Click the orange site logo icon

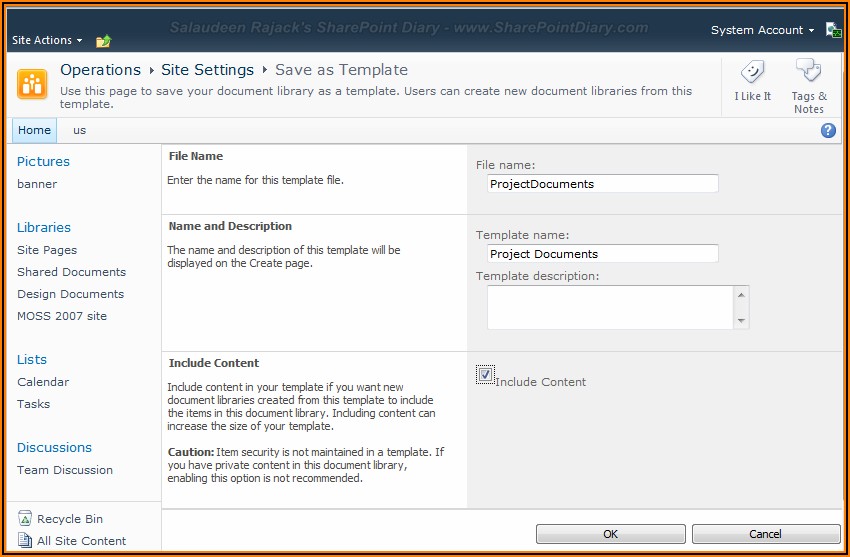coord(32,84)
